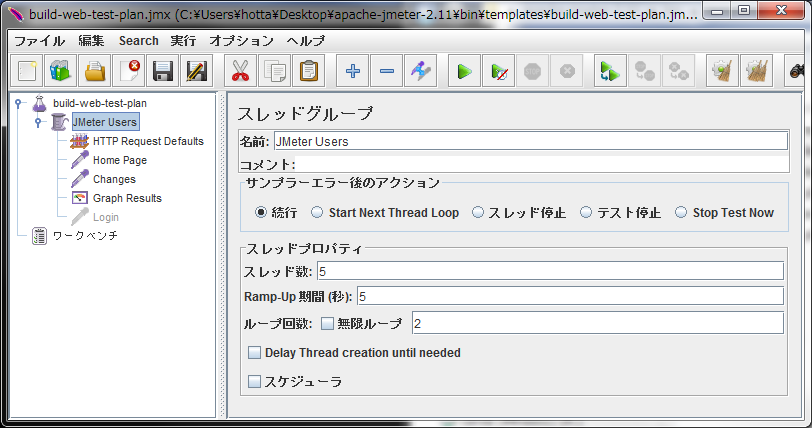The height and width of the screenshot is (428, 812).
Task: Maximize the JMeter window
Action: pos(744,11)
